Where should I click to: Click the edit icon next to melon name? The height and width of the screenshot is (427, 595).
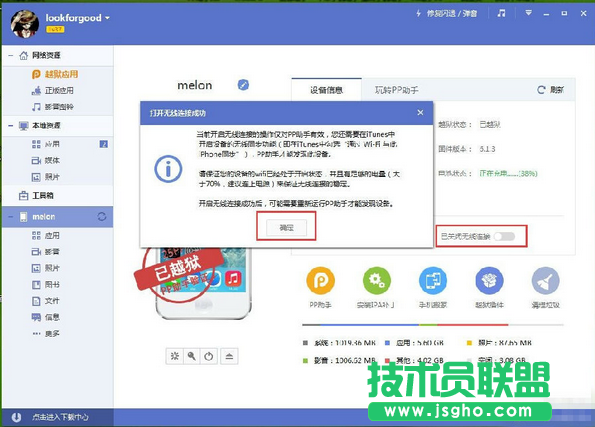pyautogui.click(x=243, y=85)
